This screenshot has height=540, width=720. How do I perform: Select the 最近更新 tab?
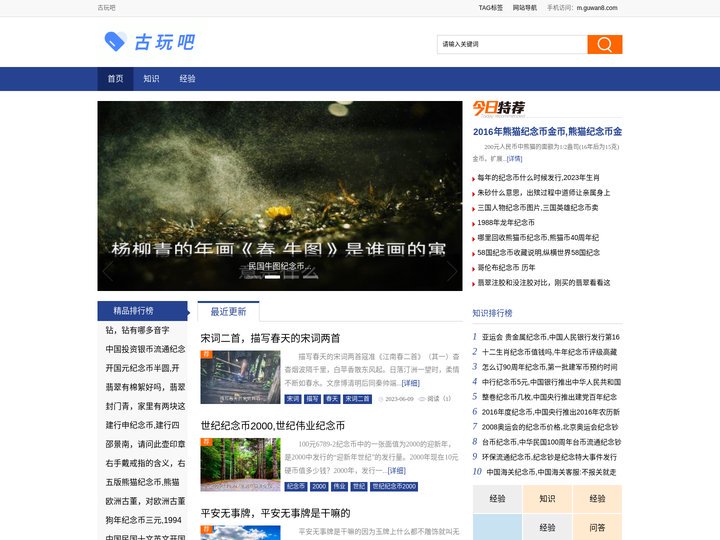[228, 312]
